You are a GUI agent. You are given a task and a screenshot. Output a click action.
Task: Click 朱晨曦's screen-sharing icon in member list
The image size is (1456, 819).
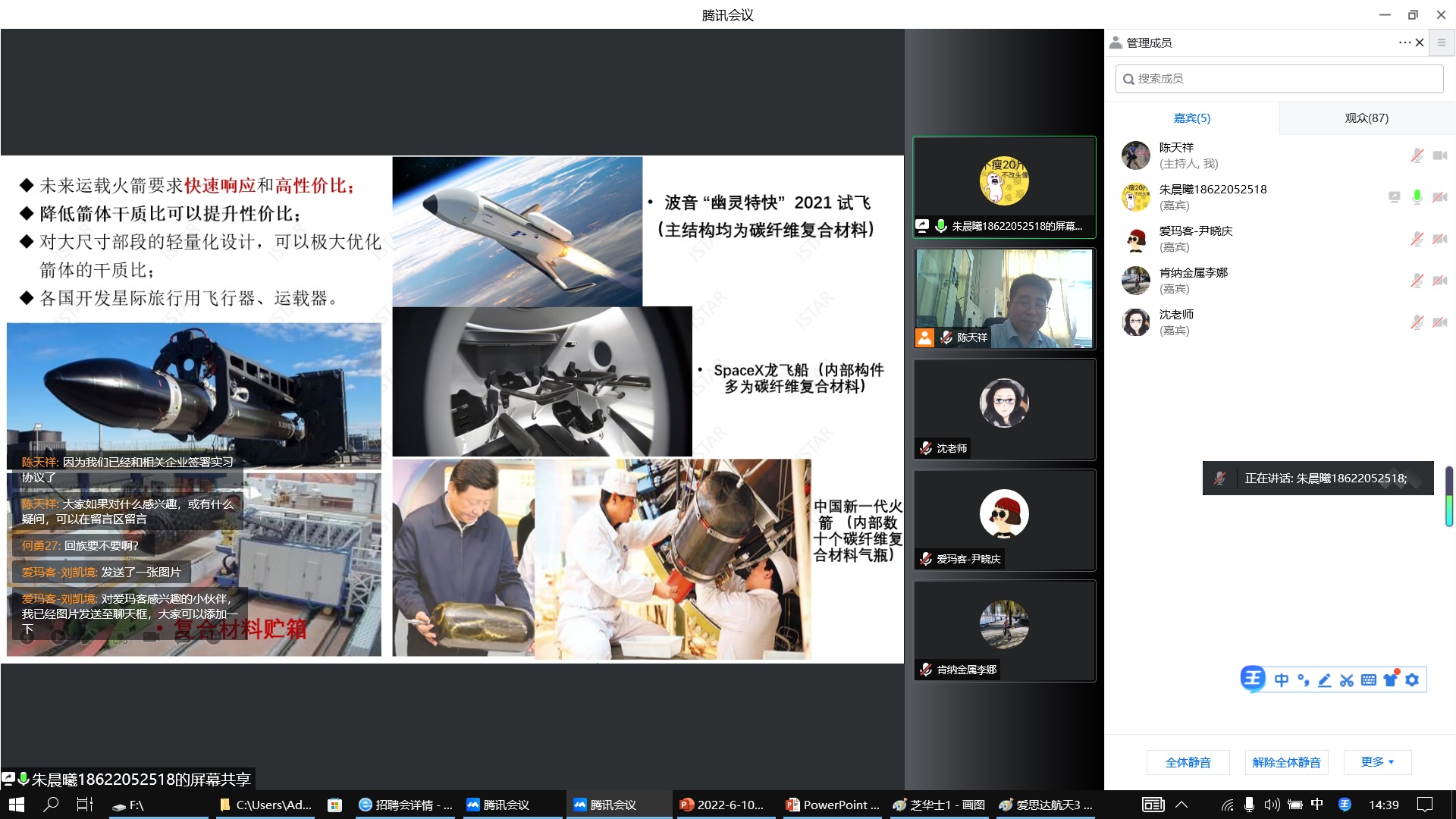tap(1394, 197)
